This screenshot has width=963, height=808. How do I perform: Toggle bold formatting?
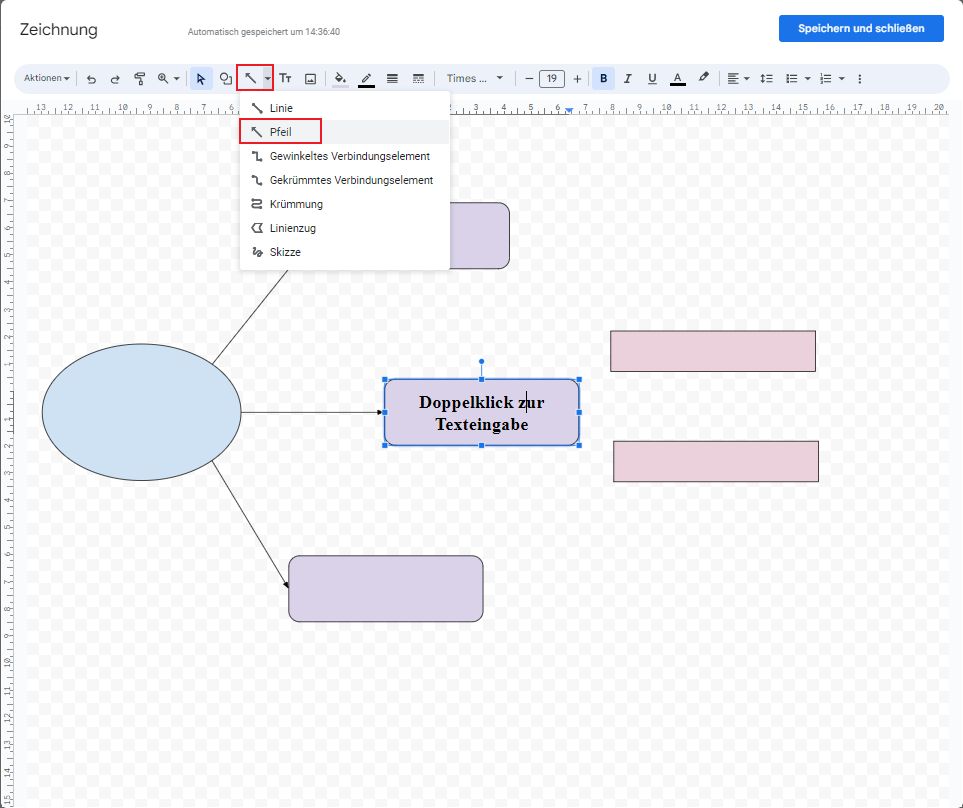pyautogui.click(x=603, y=79)
